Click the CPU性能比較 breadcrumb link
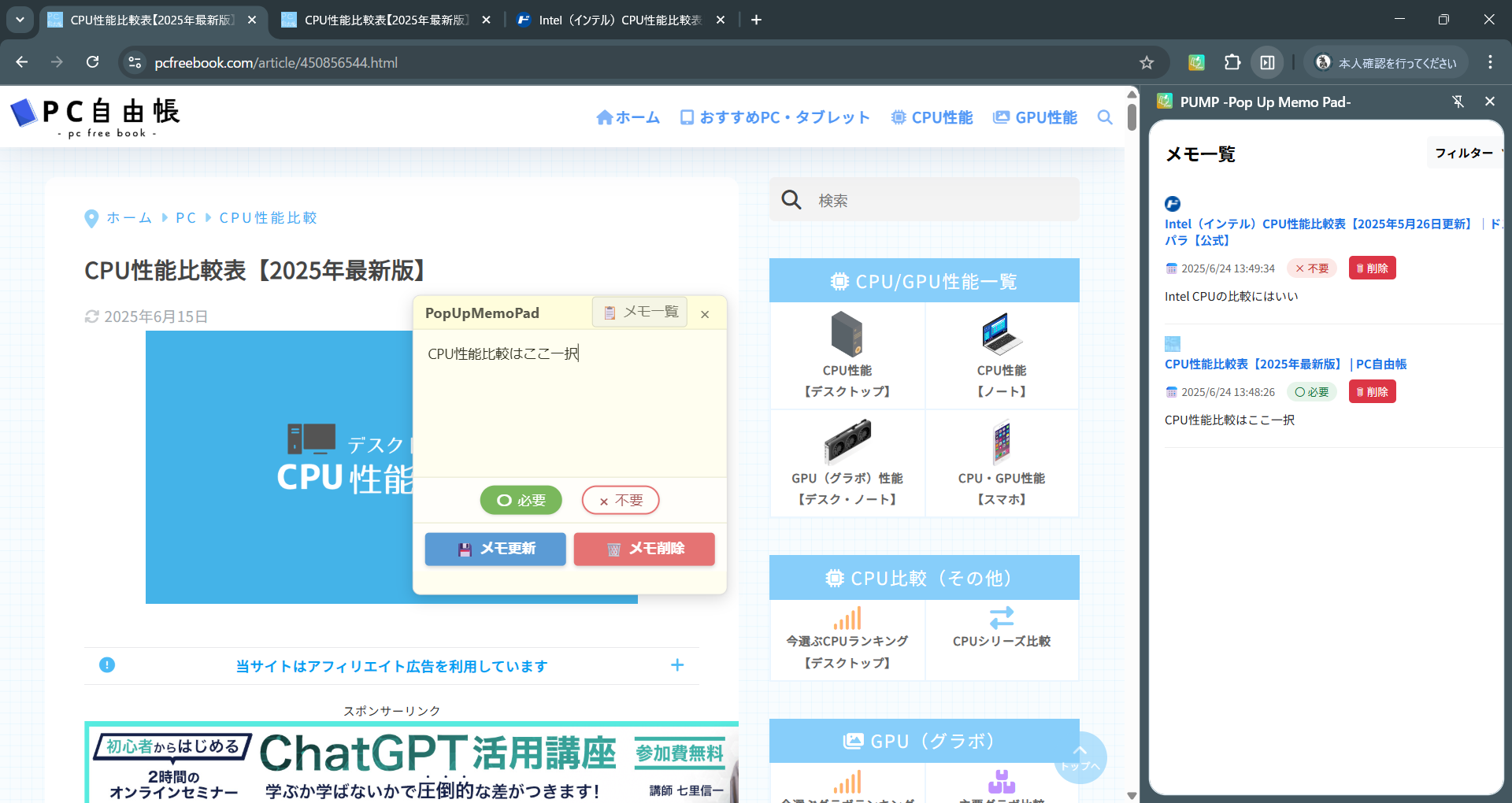 click(x=268, y=218)
